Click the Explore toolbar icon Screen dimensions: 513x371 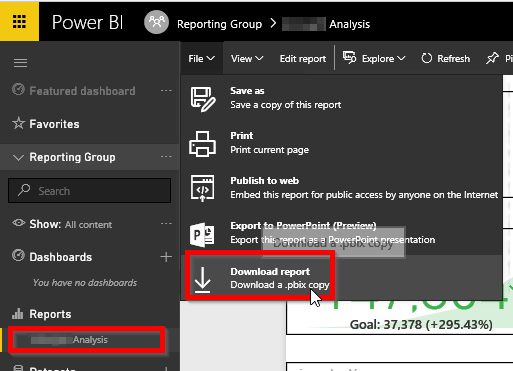pos(349,58)
